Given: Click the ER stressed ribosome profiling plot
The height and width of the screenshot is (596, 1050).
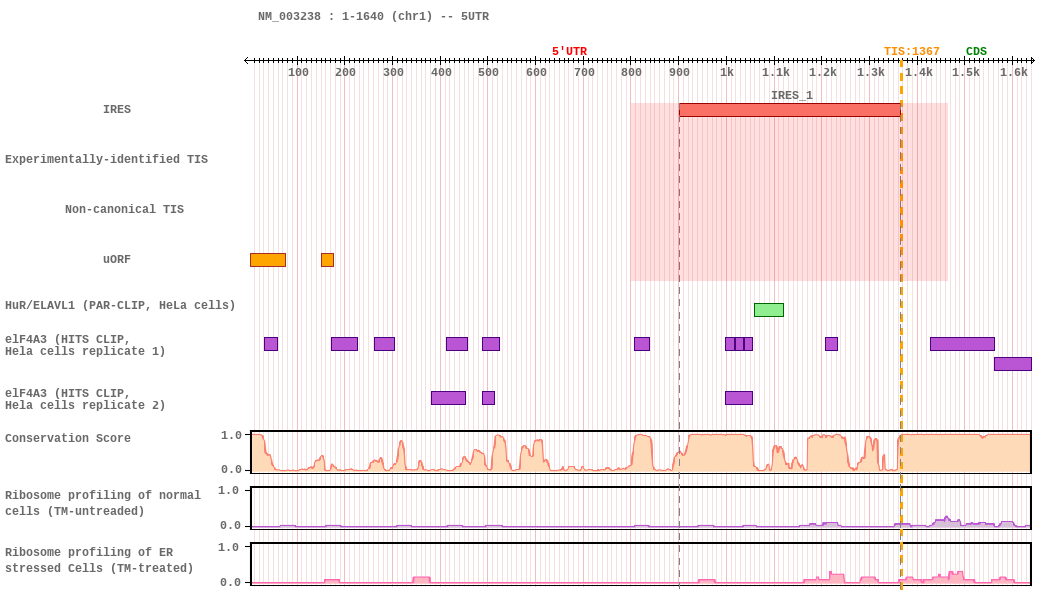Looking at the screenshot, I should (640, 564).
